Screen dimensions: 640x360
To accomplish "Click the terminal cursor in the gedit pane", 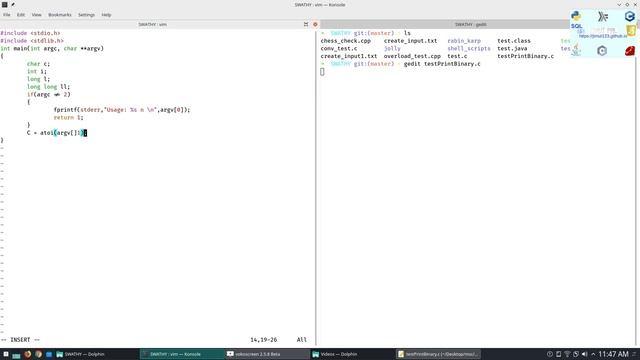I will pos(322,72).
